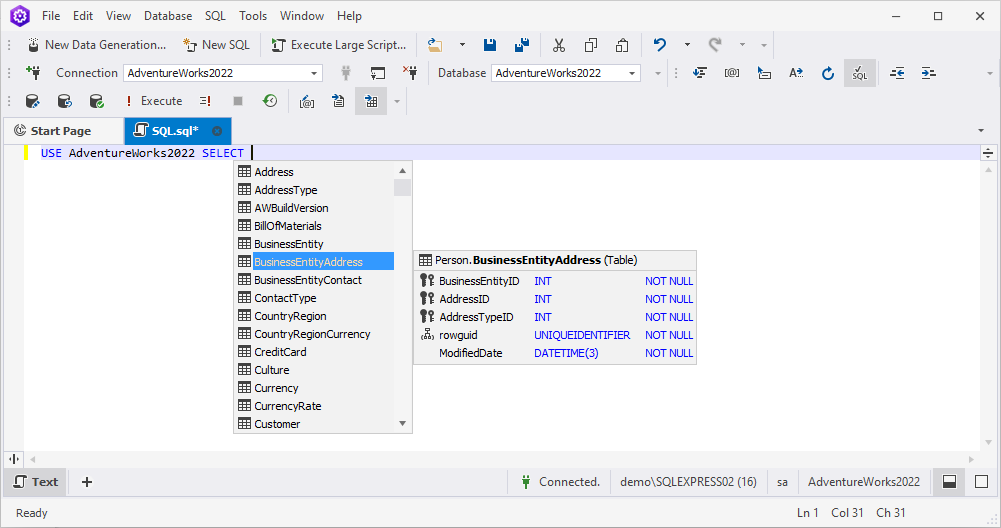
Task: Open the View menu
Action: [x=118, y=16]
